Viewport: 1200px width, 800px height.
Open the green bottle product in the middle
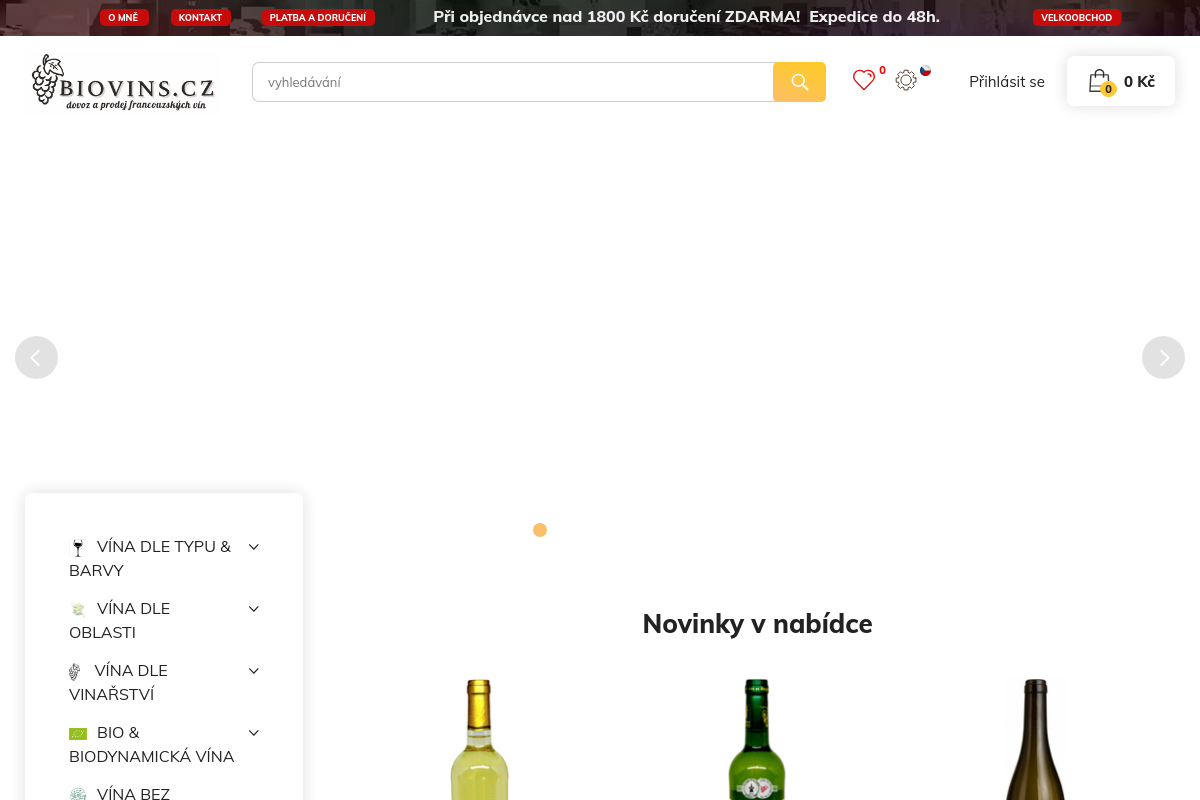pyautogui.click(x=758, y=739)
